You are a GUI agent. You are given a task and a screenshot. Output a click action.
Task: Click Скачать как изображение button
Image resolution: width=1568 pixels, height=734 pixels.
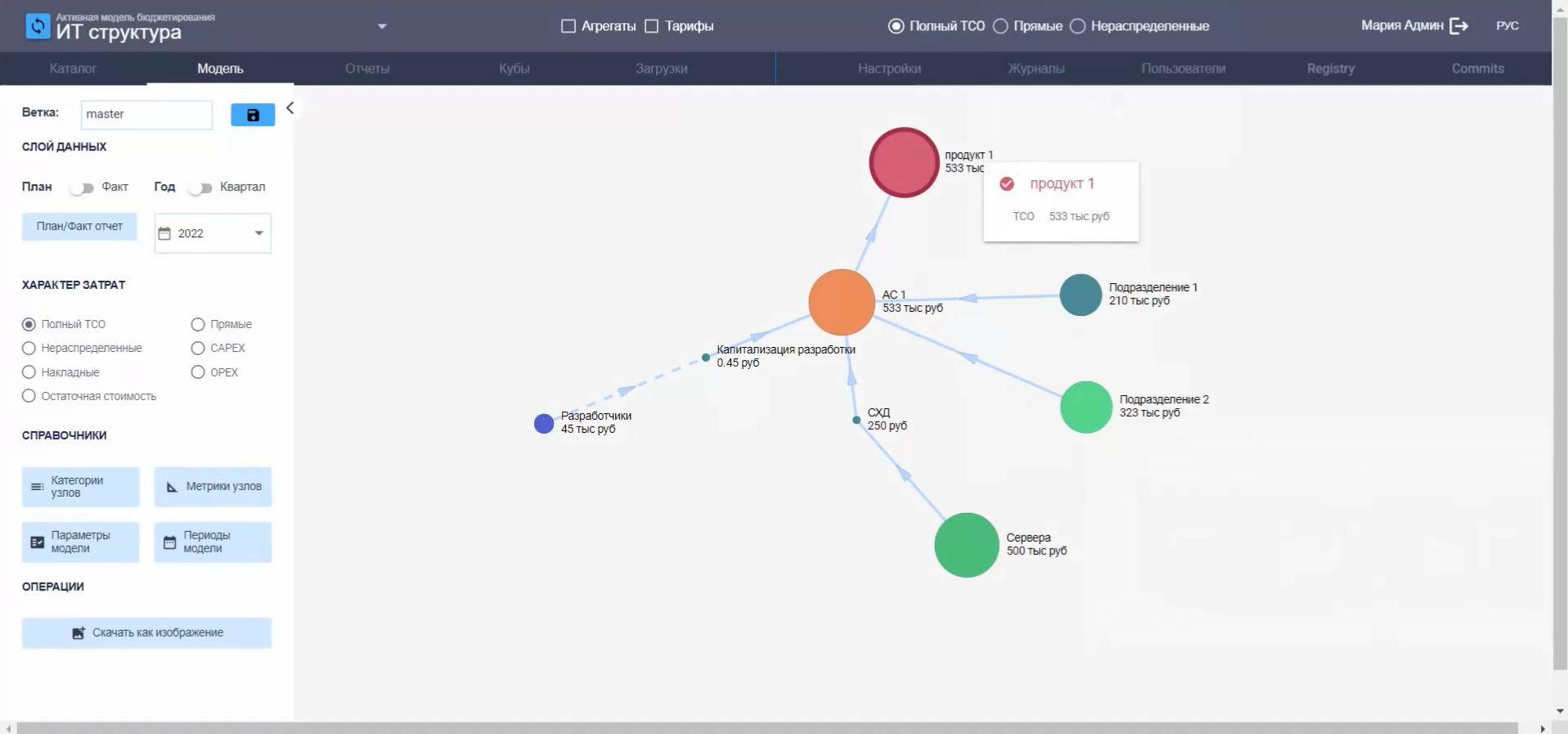tap(146, 633)
